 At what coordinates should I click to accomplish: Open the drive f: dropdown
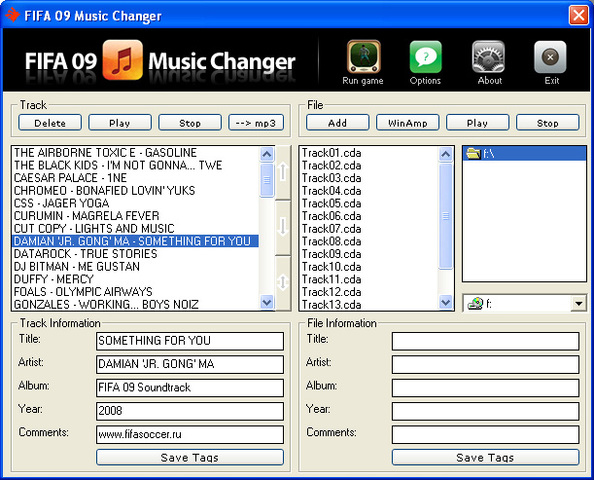578,303
